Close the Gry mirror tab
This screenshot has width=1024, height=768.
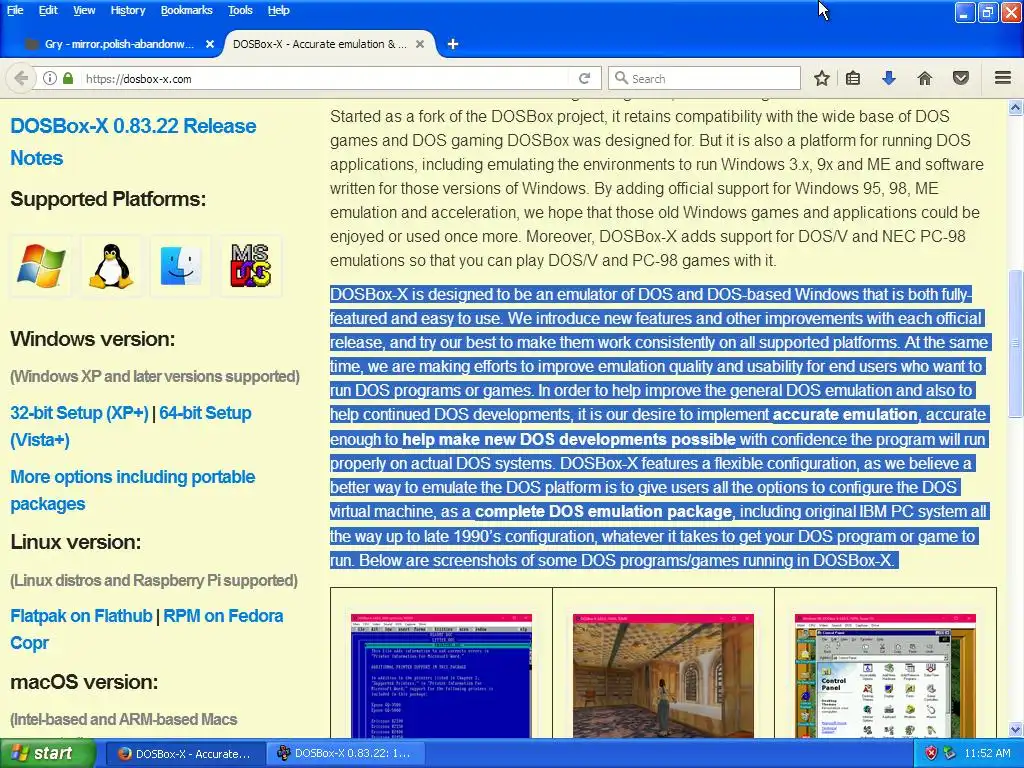point(210,44)
